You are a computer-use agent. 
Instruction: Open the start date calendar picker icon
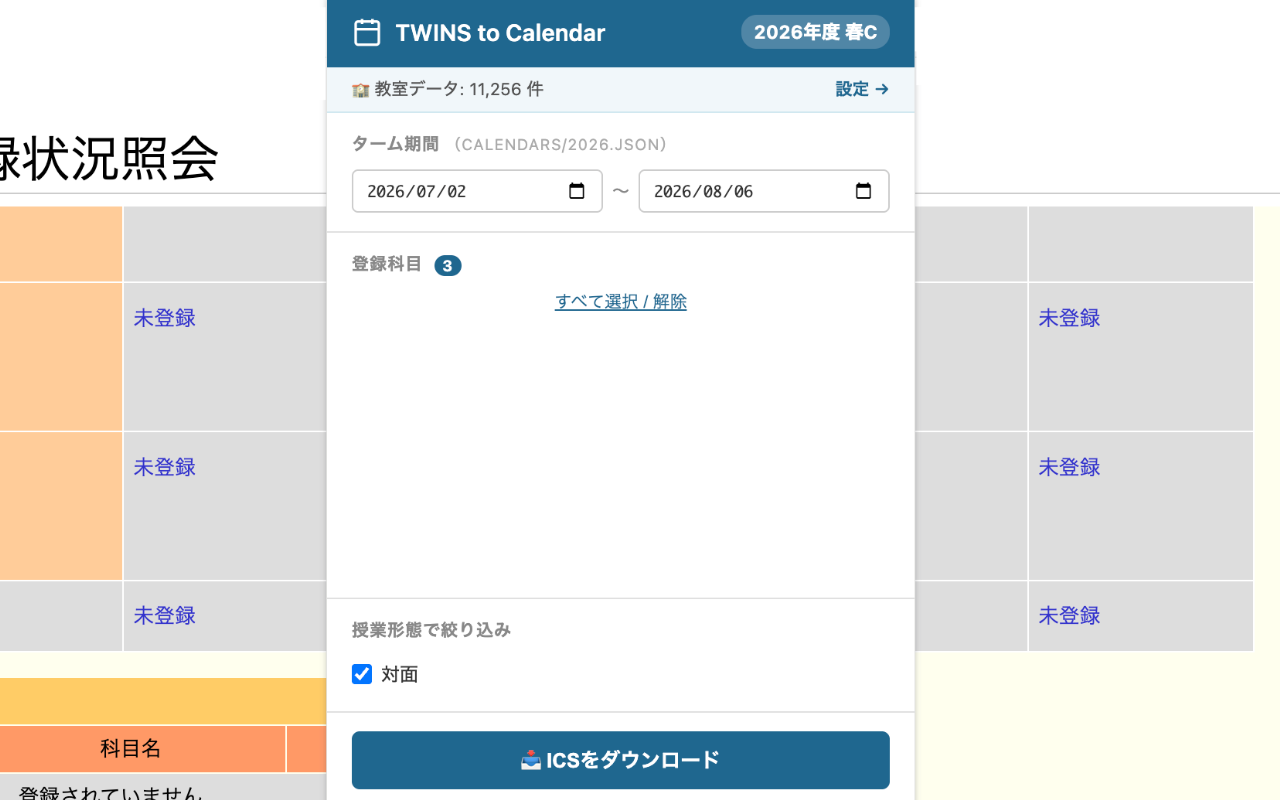pos(577,191)
